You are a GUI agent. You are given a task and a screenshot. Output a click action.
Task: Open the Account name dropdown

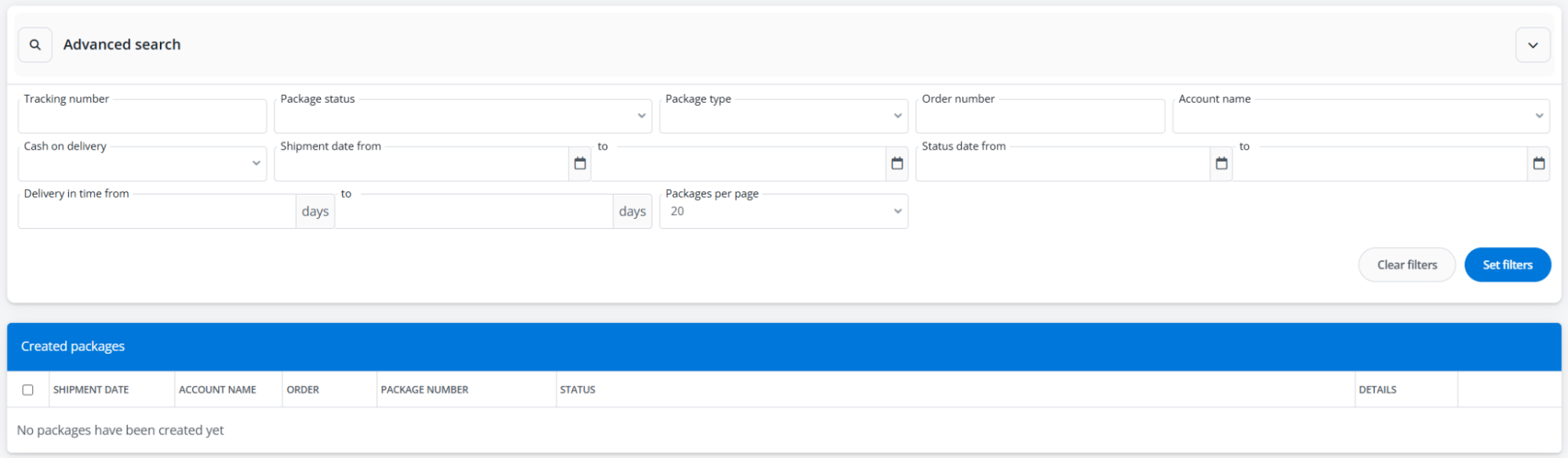pos(1360,117)
